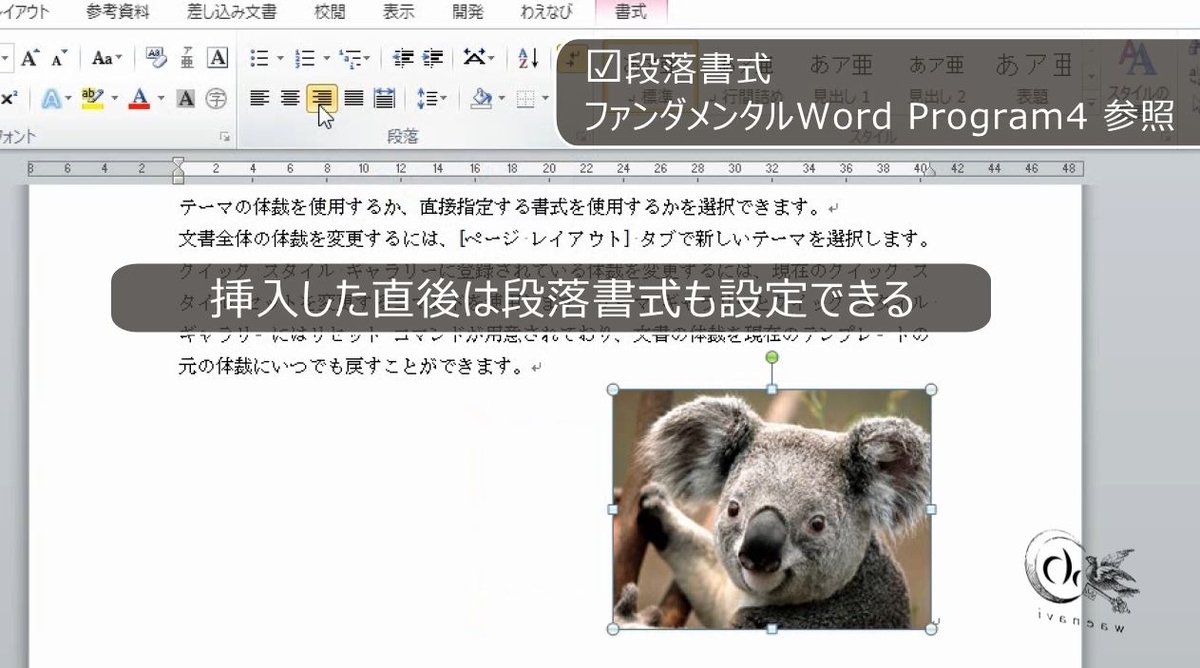Click the Shrink Font icon
This screenshot has width=1200, height=668.
pos(60,58)
